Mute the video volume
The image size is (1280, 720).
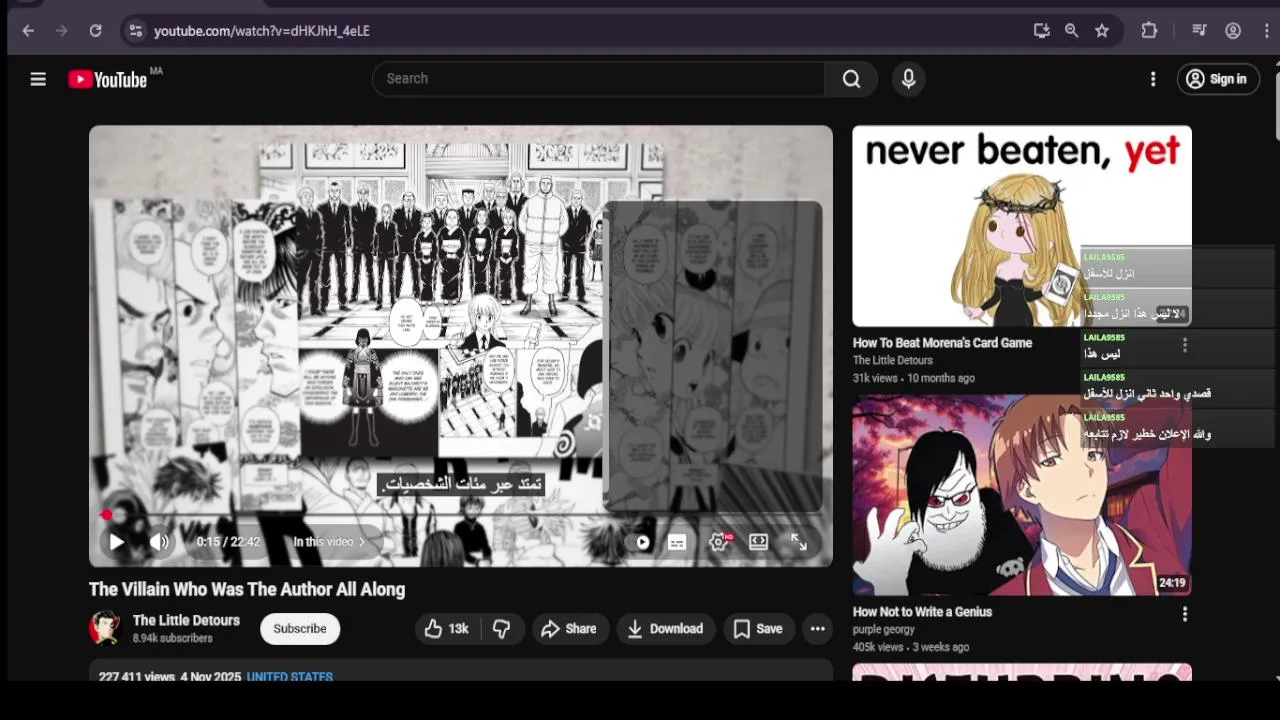pos(159,542)
